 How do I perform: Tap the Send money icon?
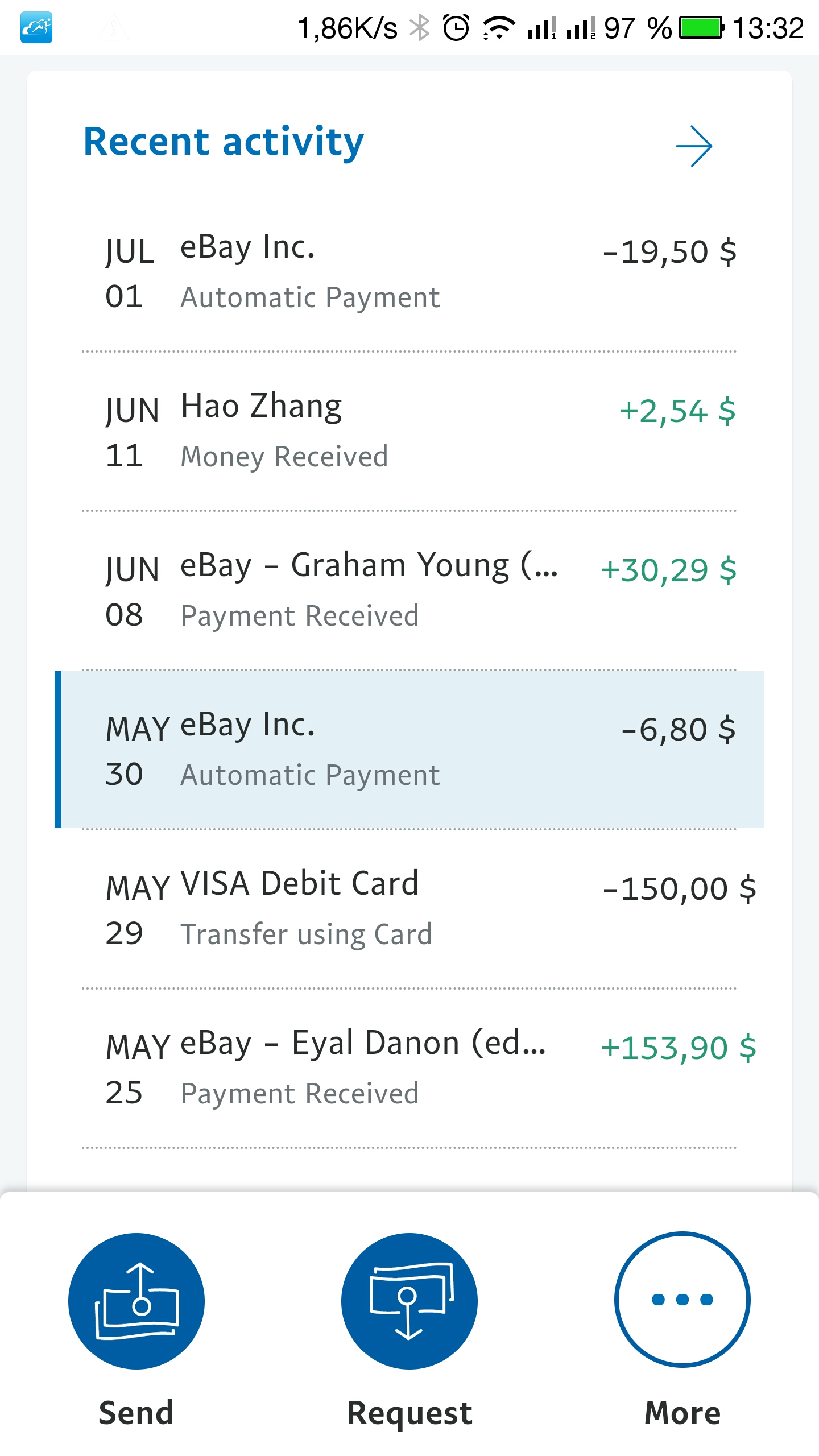point(136,1301)
